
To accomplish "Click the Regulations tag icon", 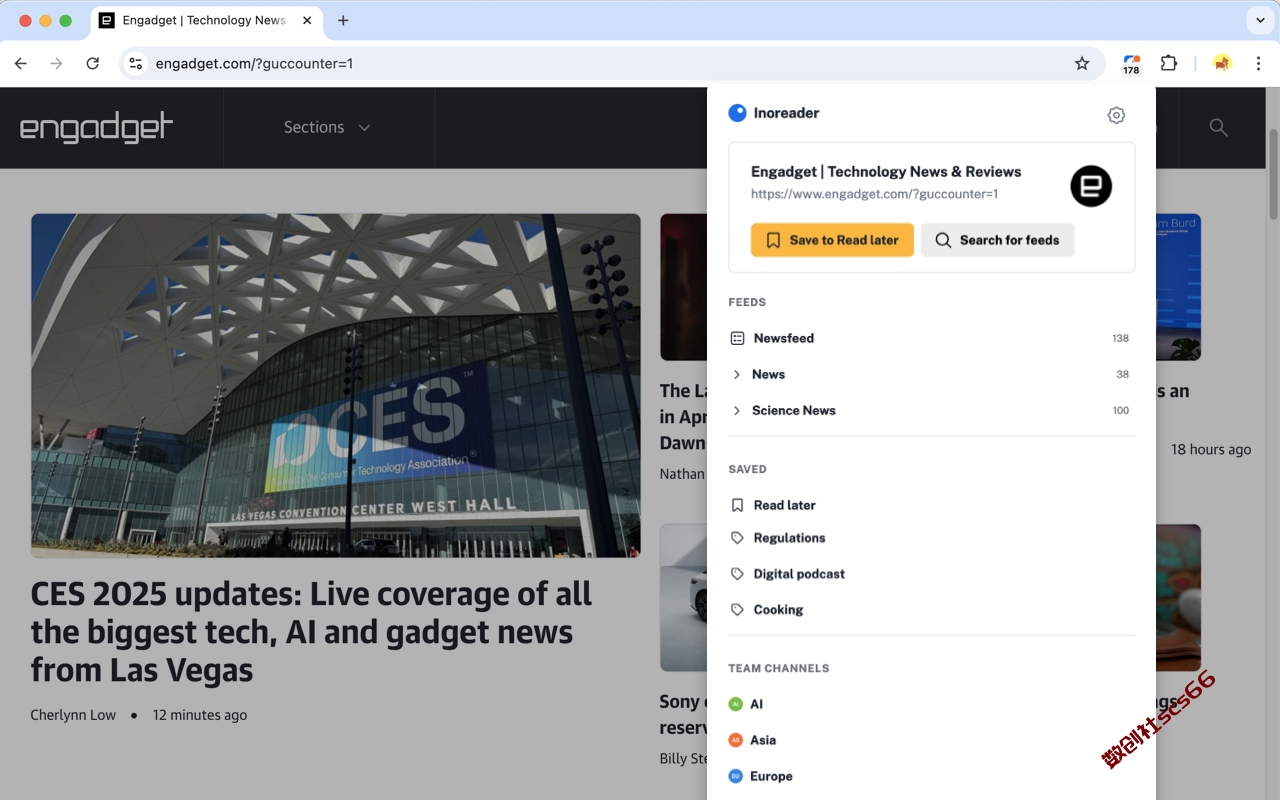I will (x=737, y=538).
